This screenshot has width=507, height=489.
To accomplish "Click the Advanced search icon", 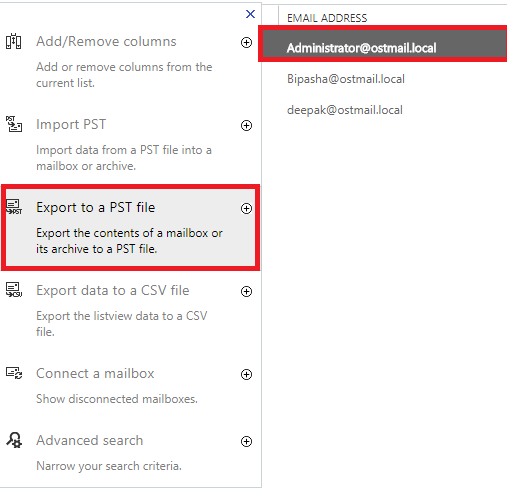I will click(x=14, y=440).
